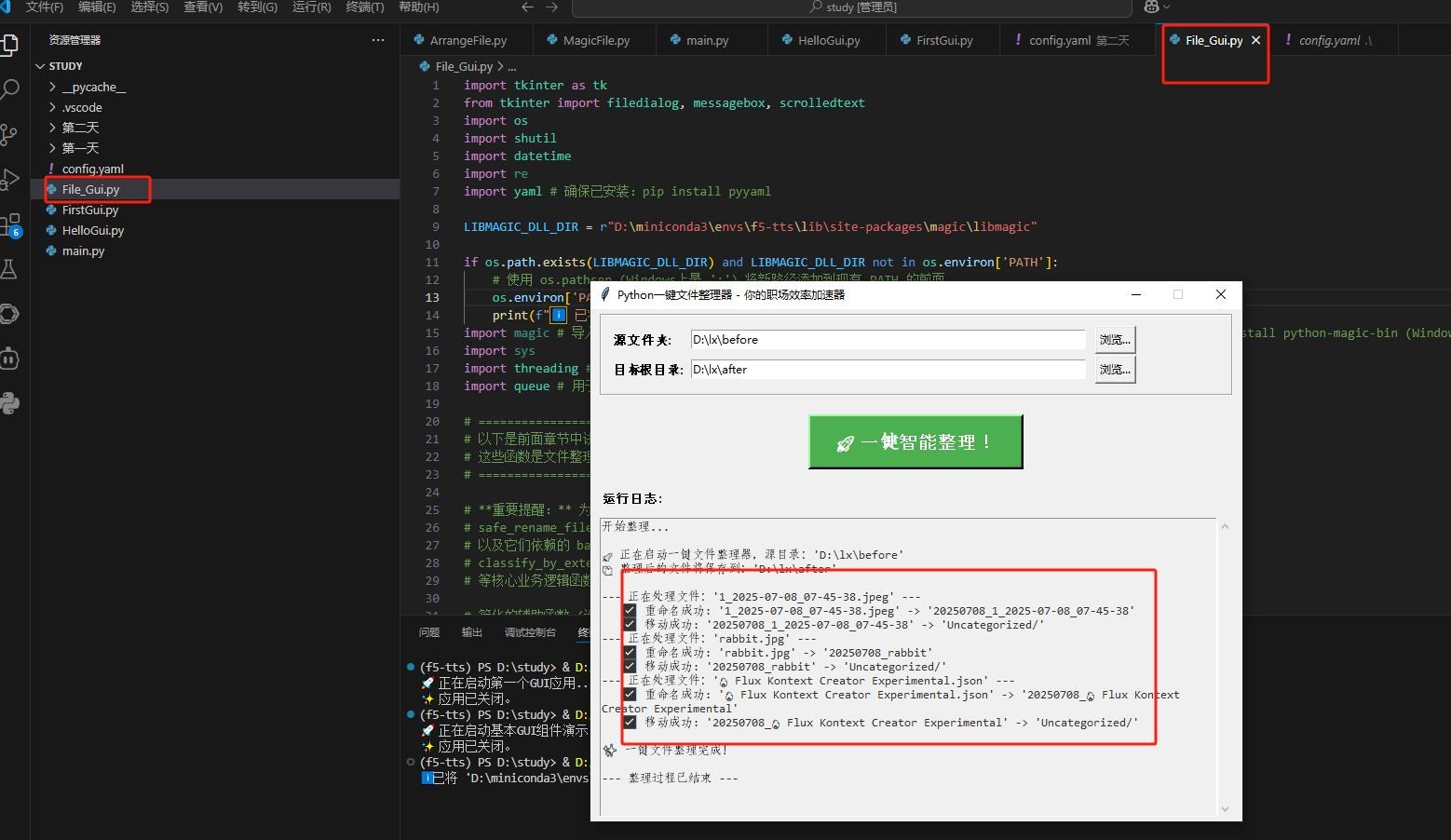Open the 选择(S) menu
This screenshot has width=1451, height=840.
click(x=149, y=7)
